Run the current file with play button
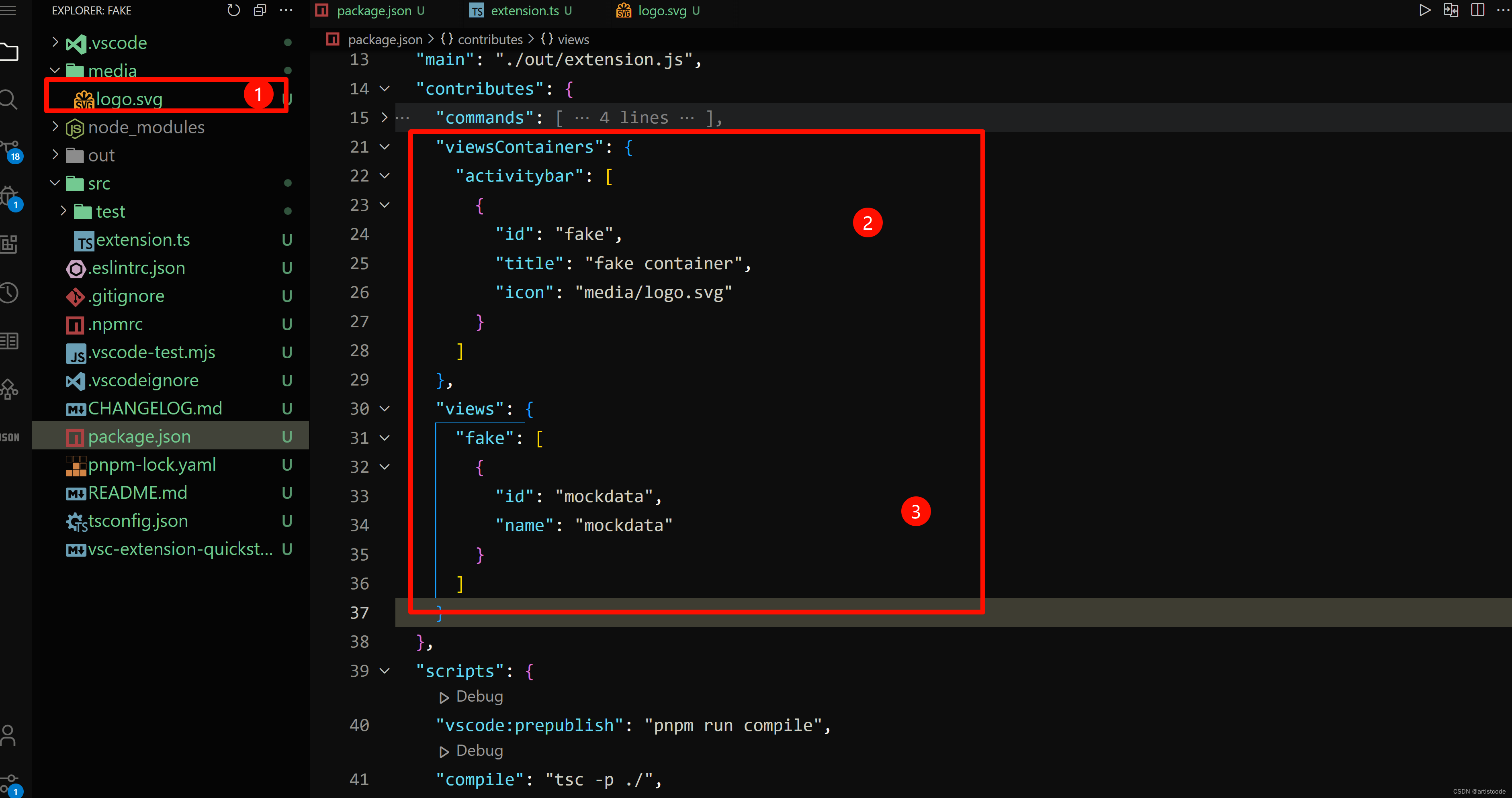Screen dimensions: 1512x798 click(x=1424, y=10)
